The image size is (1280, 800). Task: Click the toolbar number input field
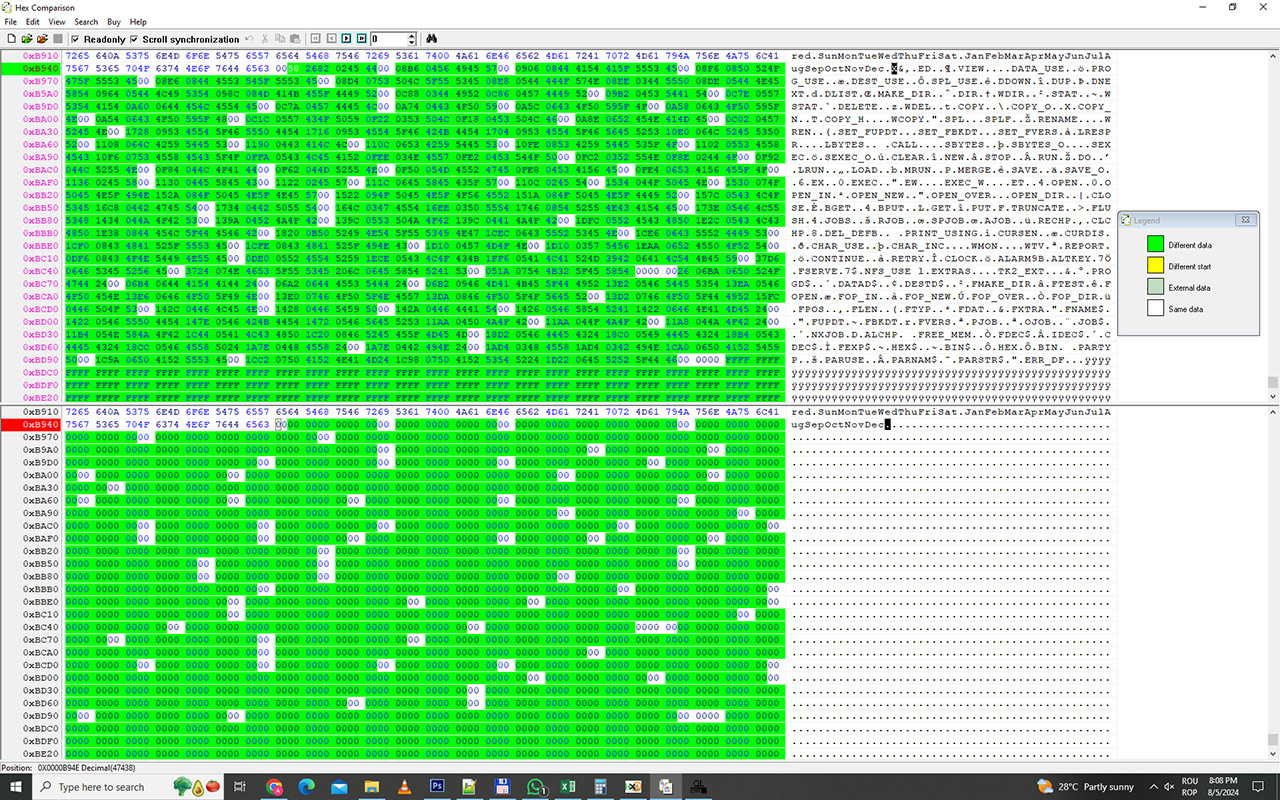pos(388,39)
